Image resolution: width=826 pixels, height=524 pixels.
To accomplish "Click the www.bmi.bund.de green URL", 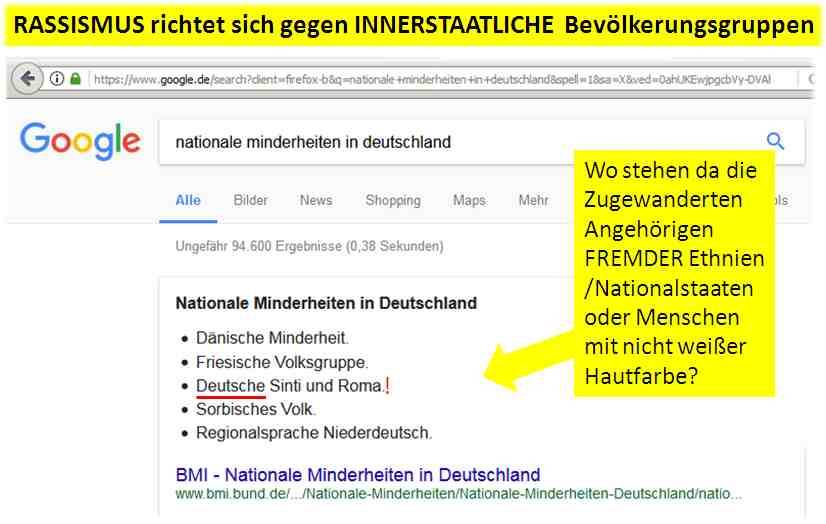I will (458, 494).
